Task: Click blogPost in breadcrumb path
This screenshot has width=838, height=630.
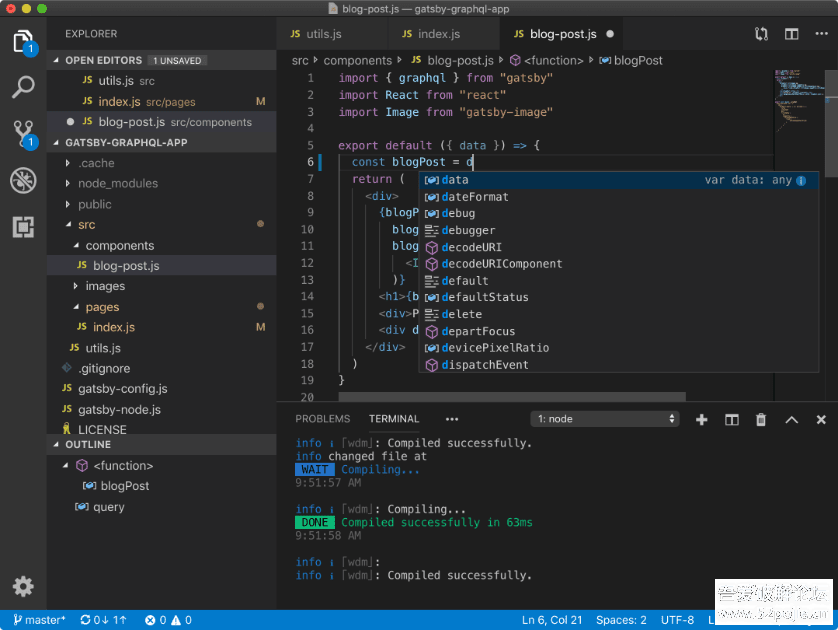Action: [631, 61]
